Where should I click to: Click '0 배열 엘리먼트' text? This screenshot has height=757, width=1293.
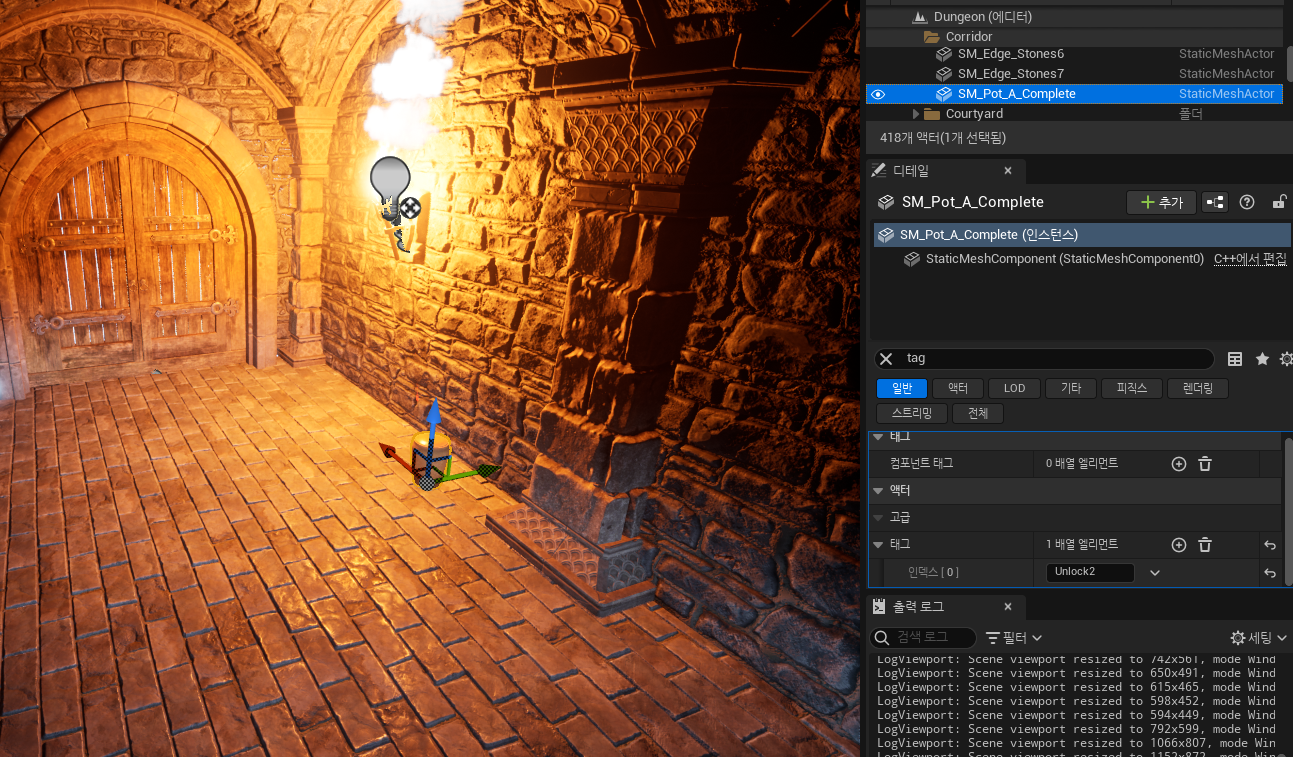click(x=1082, y=464)
